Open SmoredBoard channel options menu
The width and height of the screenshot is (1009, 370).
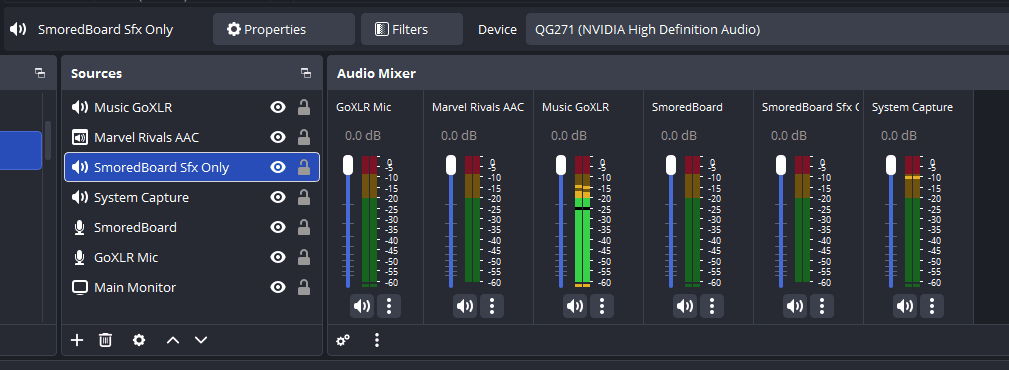tap(712, 306)
